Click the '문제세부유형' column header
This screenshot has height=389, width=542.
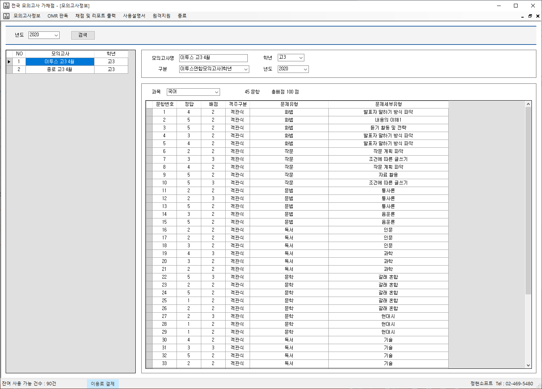tap(388, 104)
